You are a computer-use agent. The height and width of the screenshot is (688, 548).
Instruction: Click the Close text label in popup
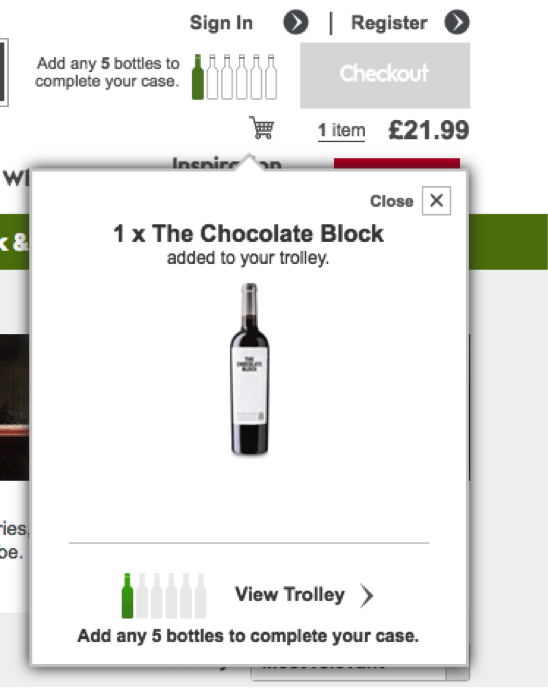(x=392, y=201)
